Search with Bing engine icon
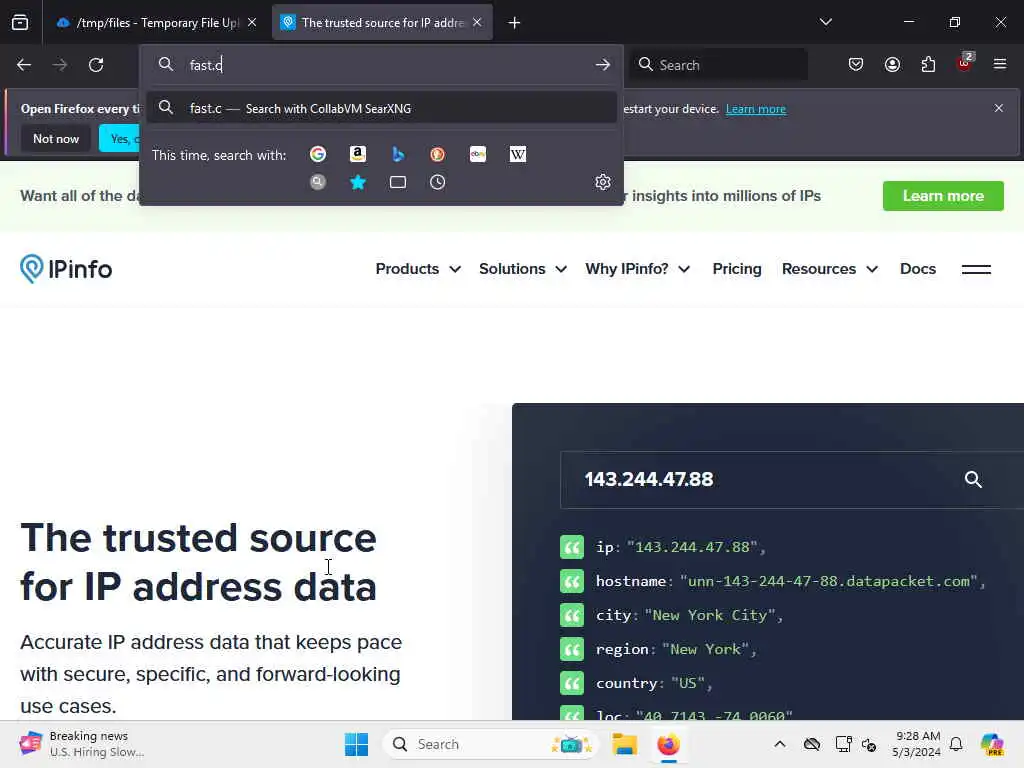This screenshot has height=768, width=1024. coord(398,154)
